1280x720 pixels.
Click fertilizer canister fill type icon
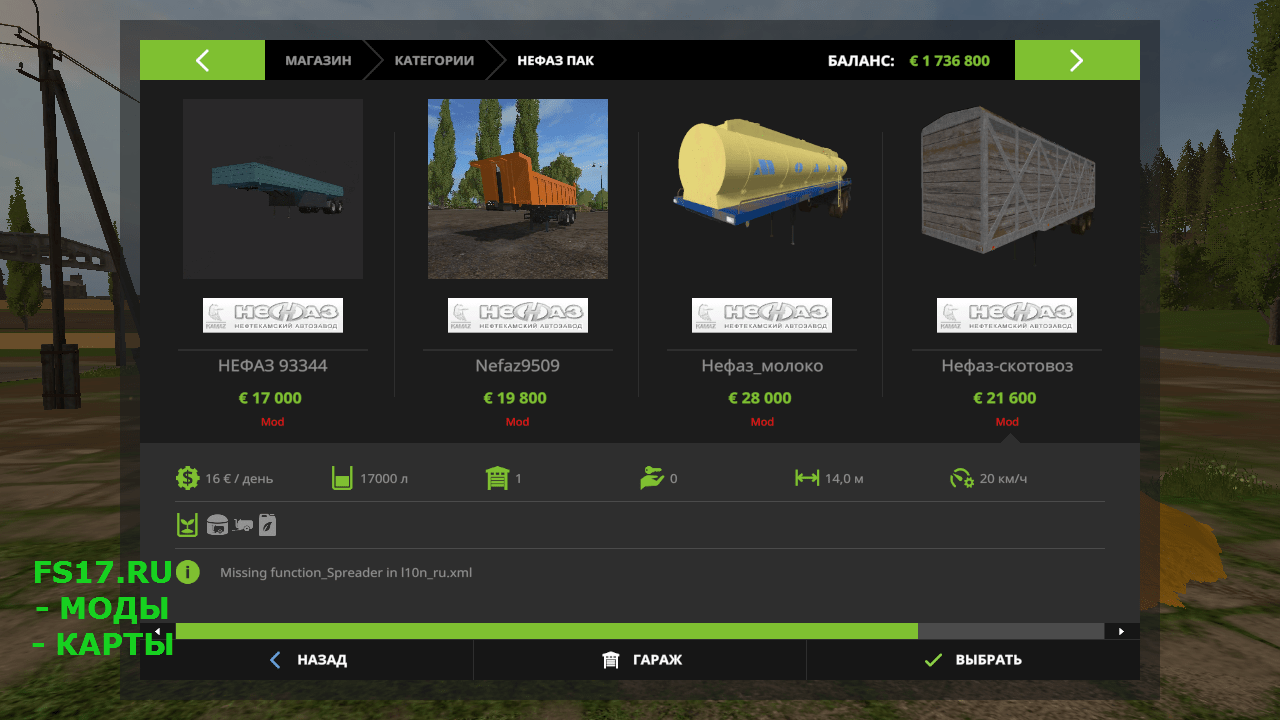[268, 525]
